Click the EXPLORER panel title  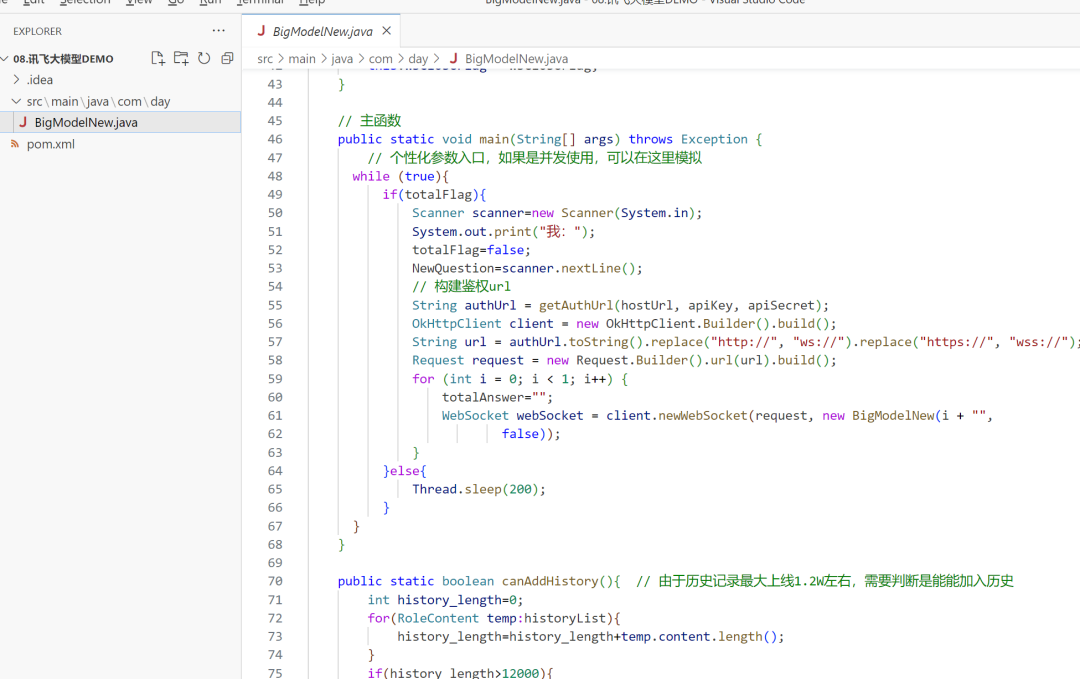[37, 31]
